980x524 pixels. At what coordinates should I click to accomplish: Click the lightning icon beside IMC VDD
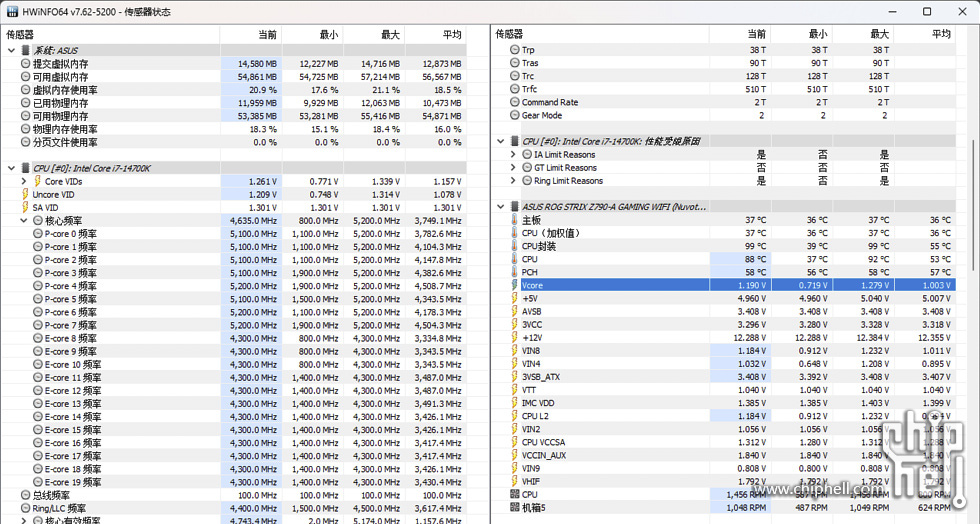514,403
